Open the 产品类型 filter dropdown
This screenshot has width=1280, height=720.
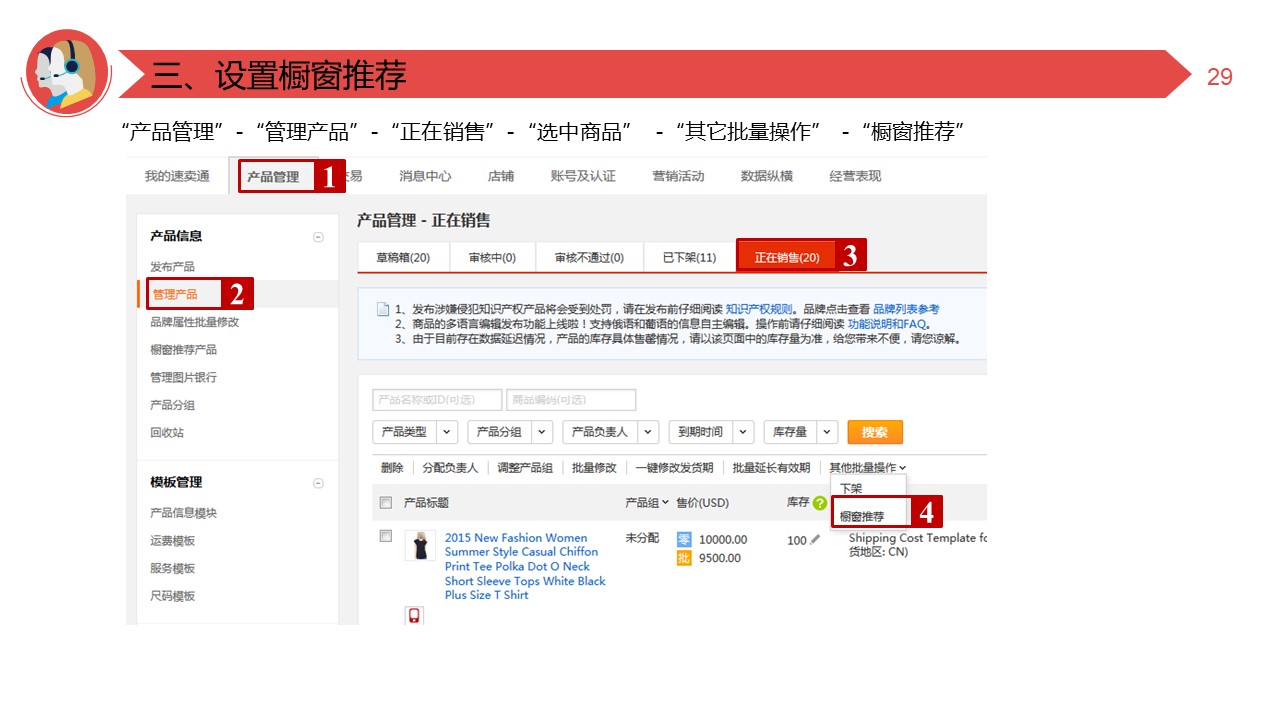(x=415, y=432)
